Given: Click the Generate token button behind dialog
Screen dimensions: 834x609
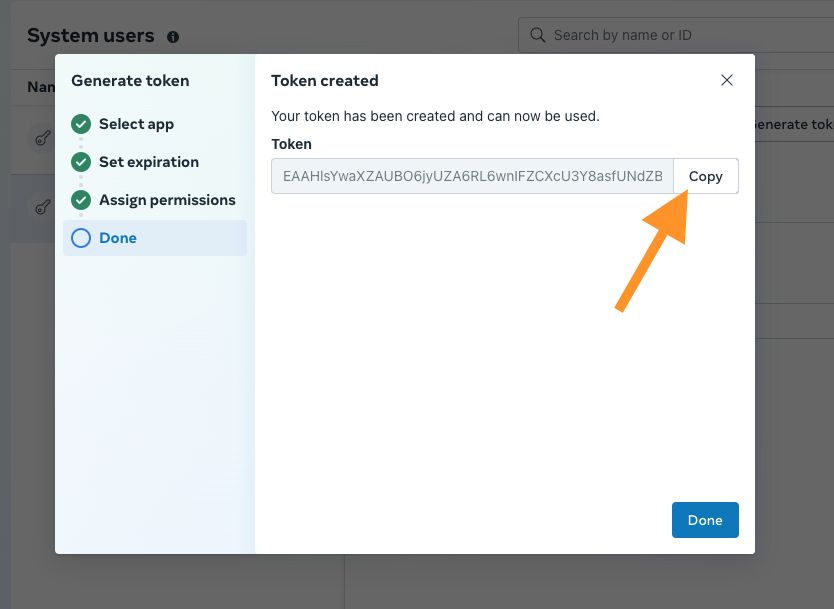Looking at the screenshot, I should click(792, 125).
